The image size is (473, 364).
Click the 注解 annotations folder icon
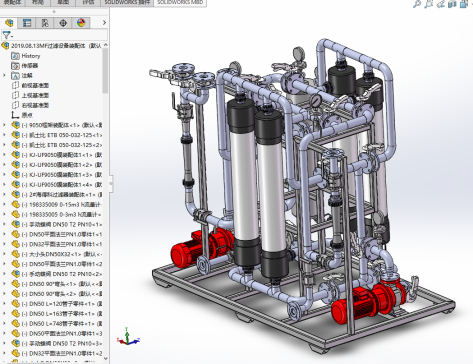tap(15, 76)
